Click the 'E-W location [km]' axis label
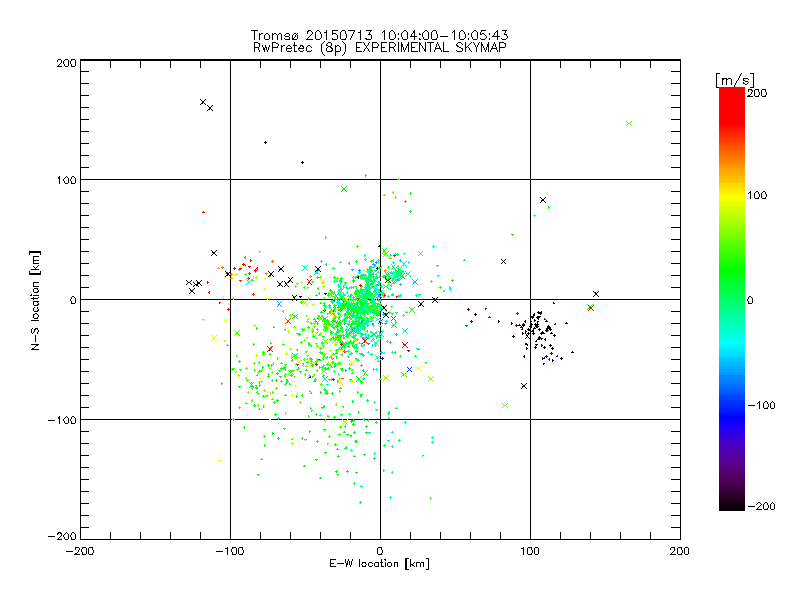The height and width of the screenshot is (600, 800). tap(379, 564)
